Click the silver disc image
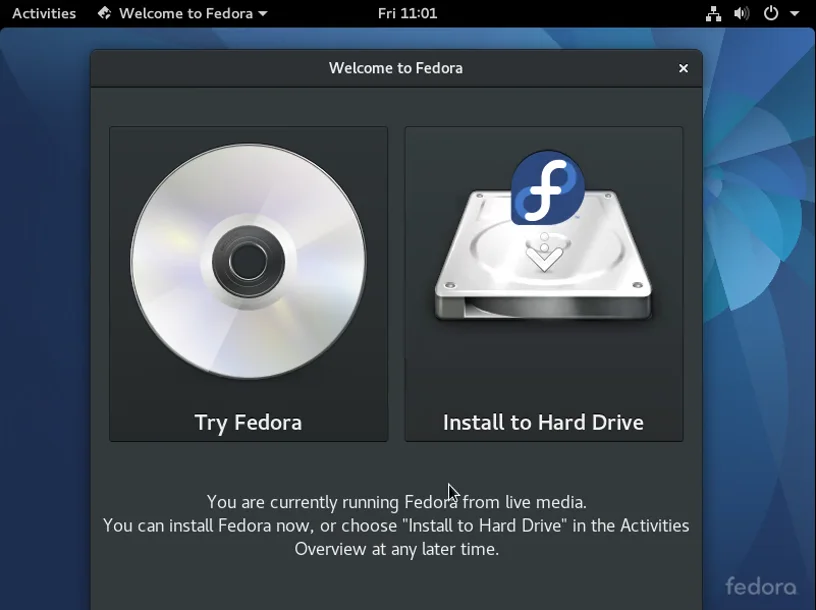Image resolution: width=816 pixels, height=610 pixels. tap(248, 261)
